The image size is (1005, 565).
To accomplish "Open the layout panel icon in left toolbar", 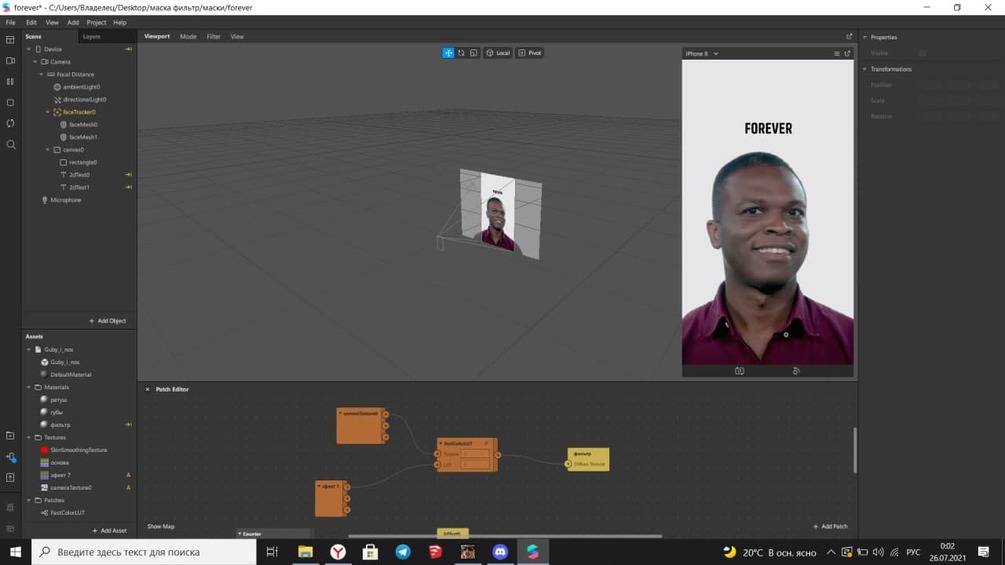I will pos(10,40).
